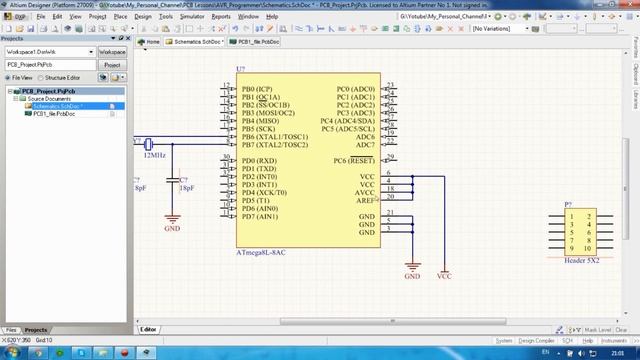The height and width of the screenshot is (360, 640).
Task: Select the GND power port icon
Action: (x=353, y=29)
